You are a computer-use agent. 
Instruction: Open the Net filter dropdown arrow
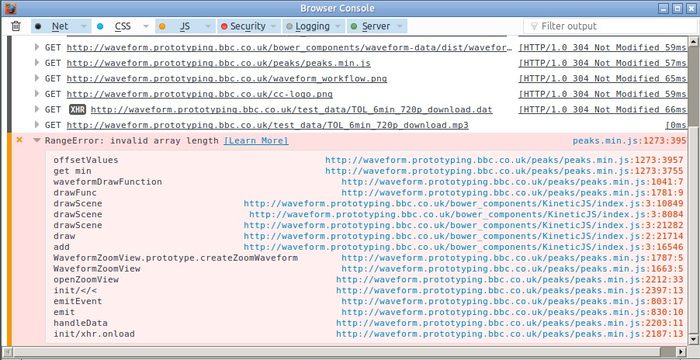(x=83, y=26)
